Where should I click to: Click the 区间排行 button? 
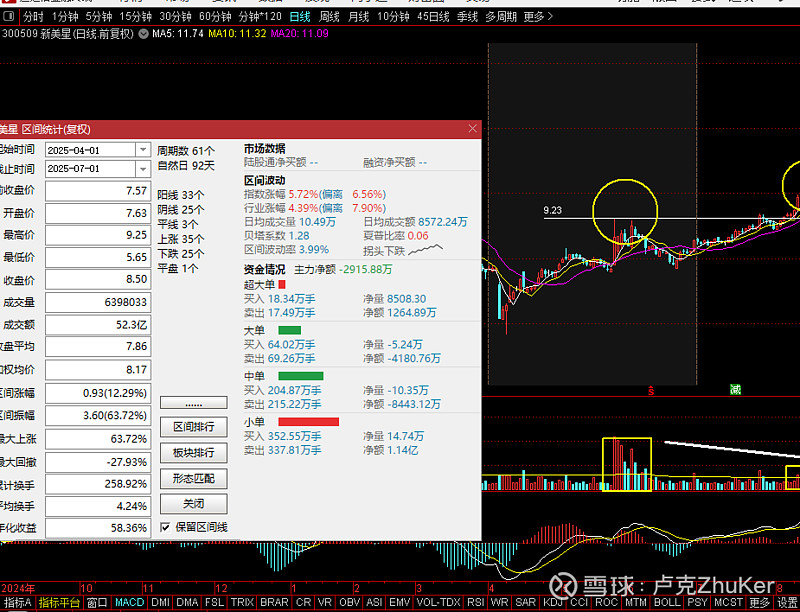click(194, 427)
